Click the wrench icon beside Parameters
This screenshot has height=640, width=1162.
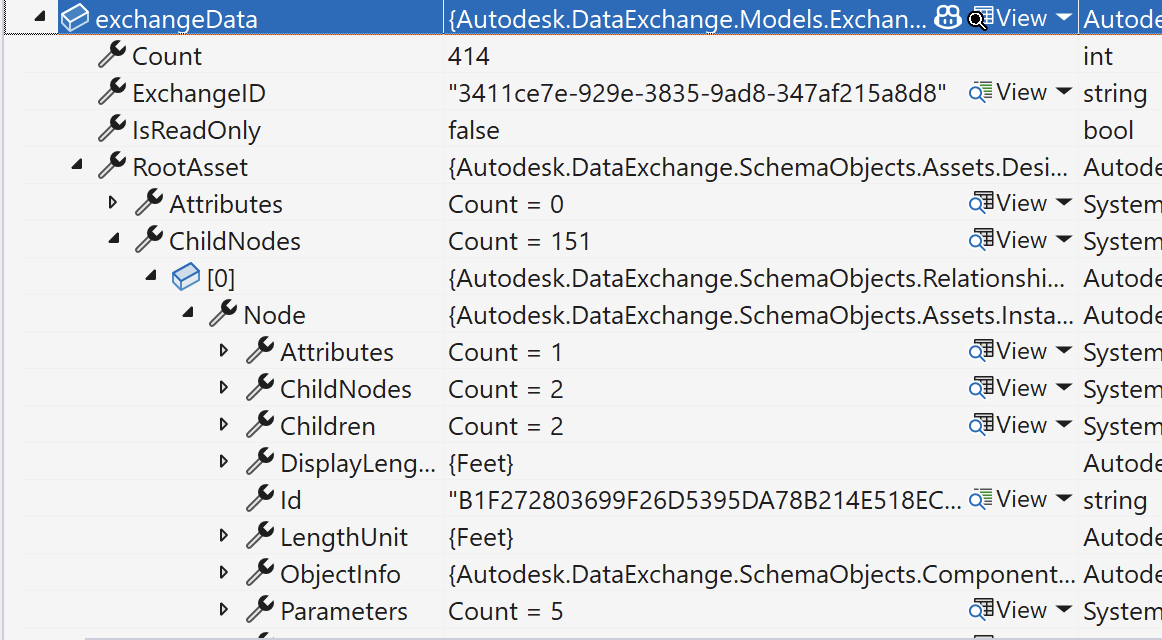pos(260,610)
